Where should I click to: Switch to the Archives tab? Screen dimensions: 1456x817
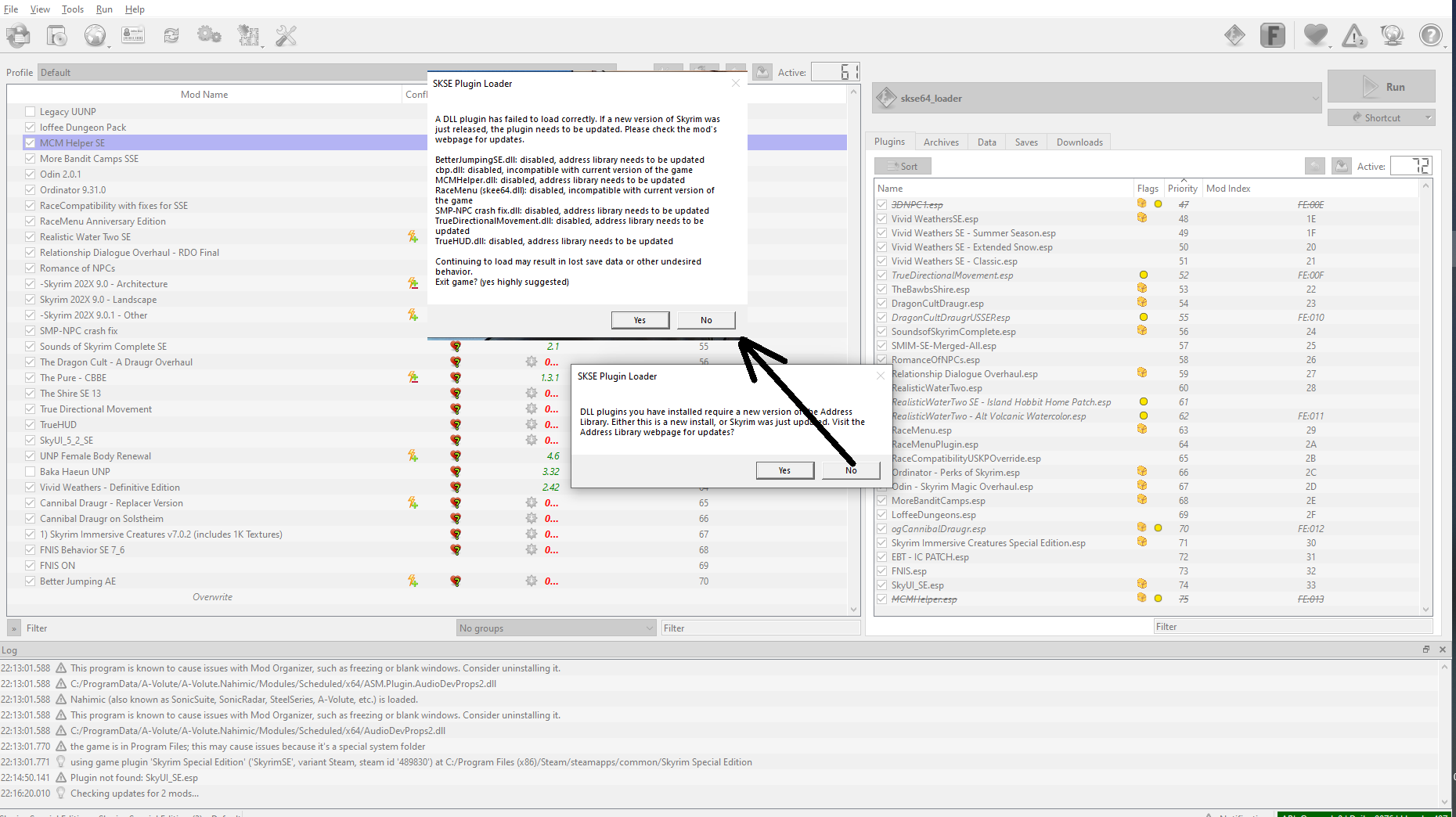click(x=941, y=142)
